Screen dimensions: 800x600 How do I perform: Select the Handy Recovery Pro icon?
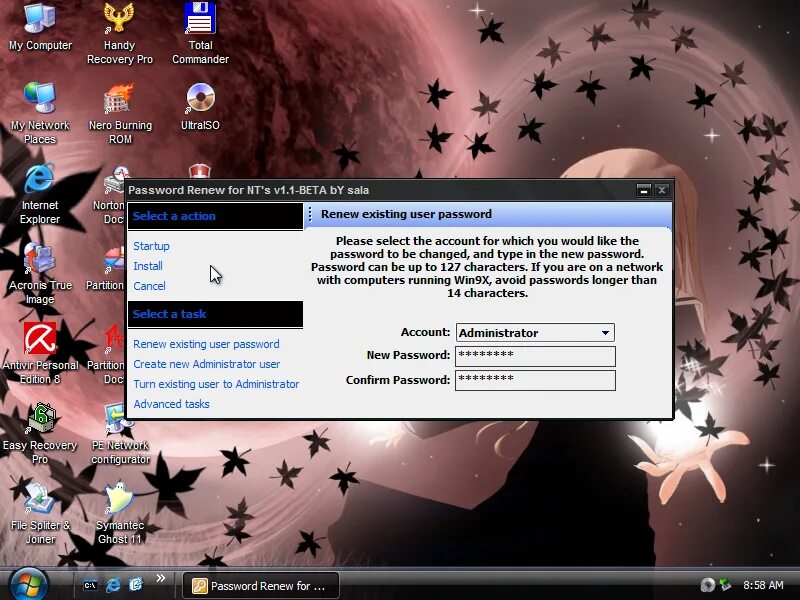click(x=119, y=33)
